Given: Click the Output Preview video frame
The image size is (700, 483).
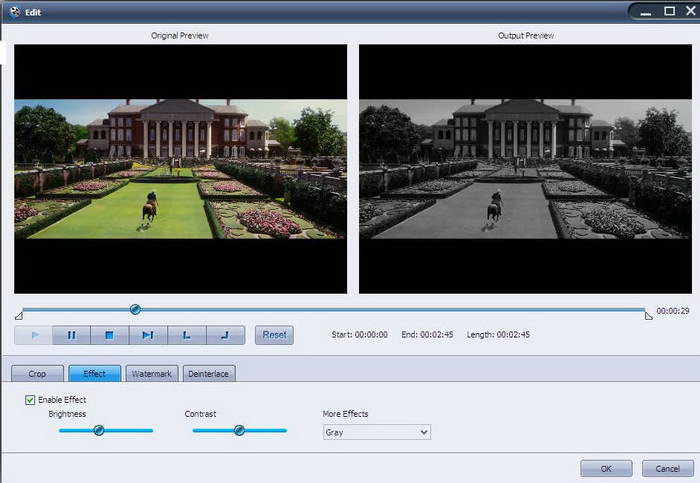Looking at the screenshot, I should (525, 169).
